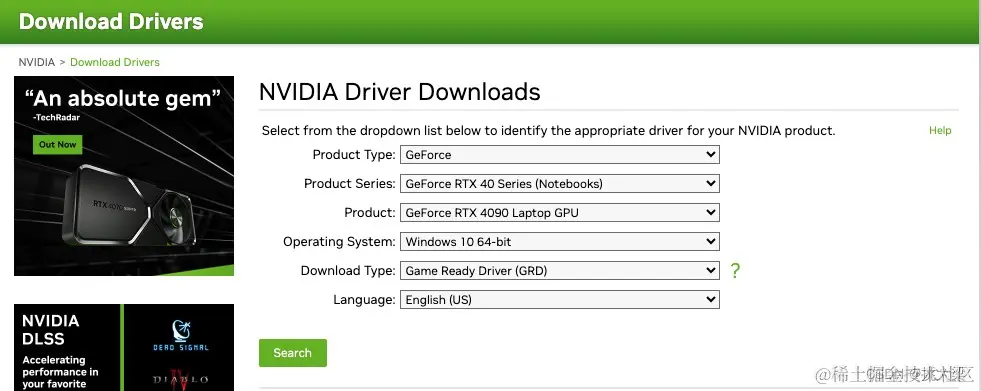Click the NVIDIA DLSS banner text
The image size is (981, 391).
click(x=50, y=330)
